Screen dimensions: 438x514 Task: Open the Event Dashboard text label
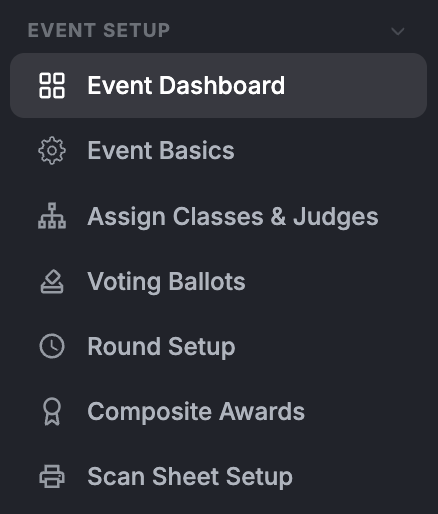pyautogui.click(x=186, y=85)
